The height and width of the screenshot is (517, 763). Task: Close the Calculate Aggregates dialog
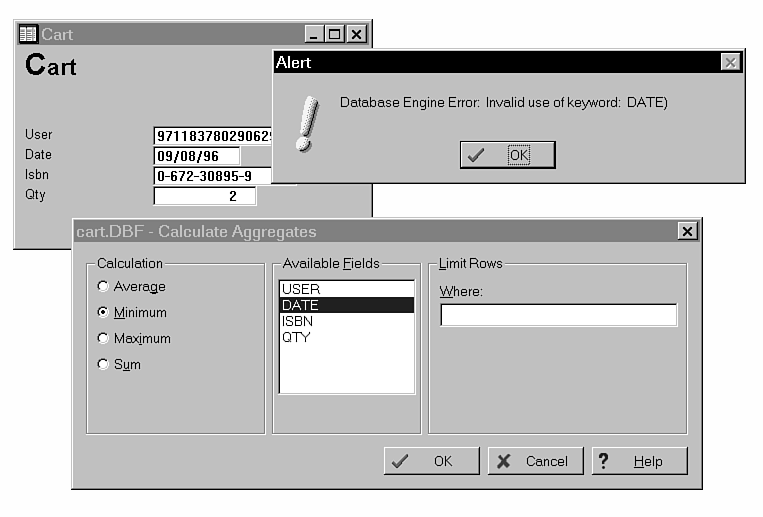pyautogui.click(x=687, y=232)
